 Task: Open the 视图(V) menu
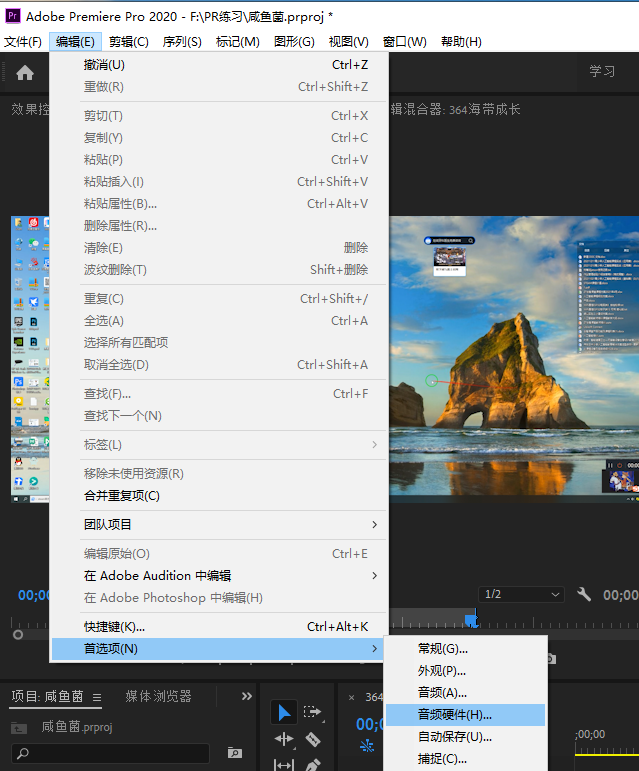(349, 42)
